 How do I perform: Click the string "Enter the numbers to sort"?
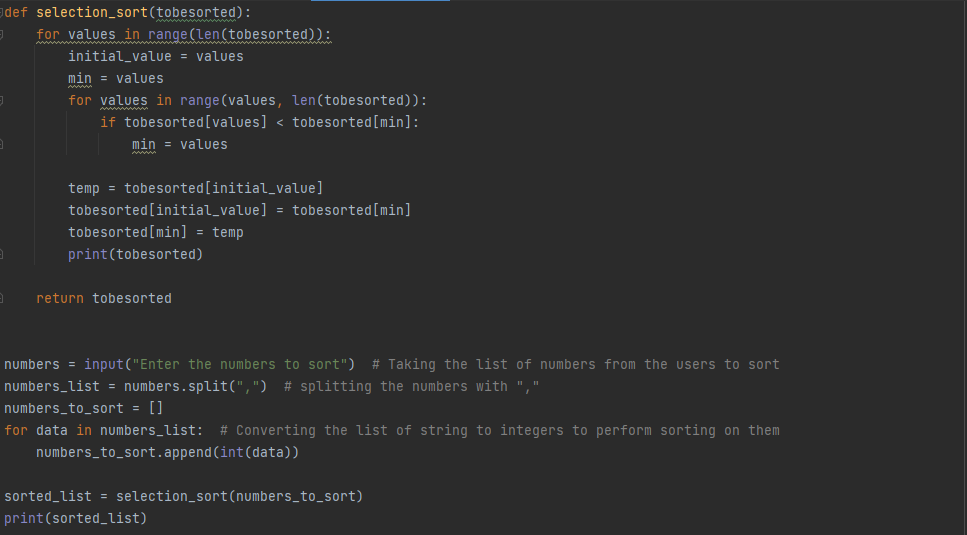point(240,364)
